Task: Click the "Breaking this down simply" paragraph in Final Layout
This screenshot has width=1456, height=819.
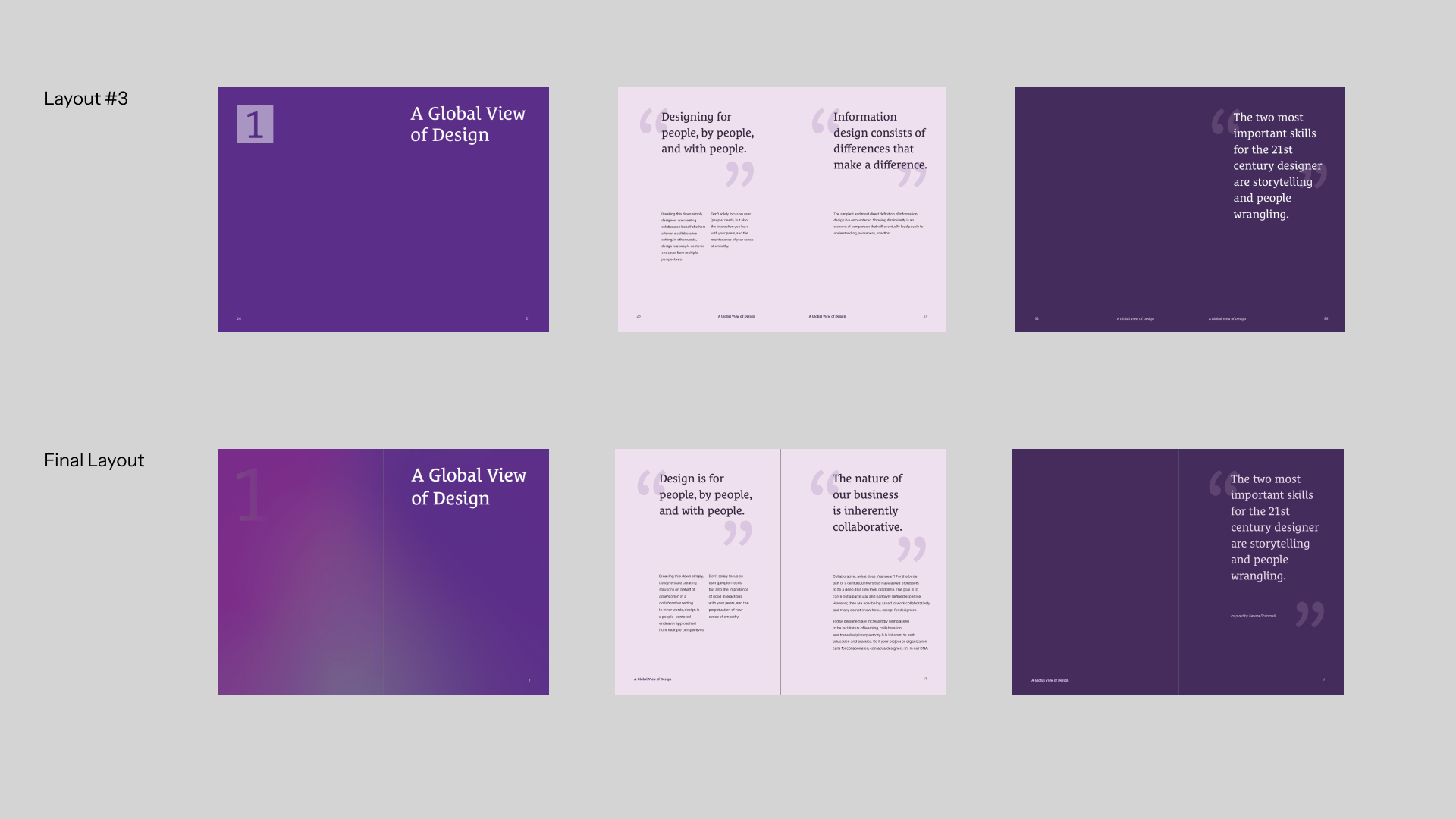Action: click(x=682, y=603)
